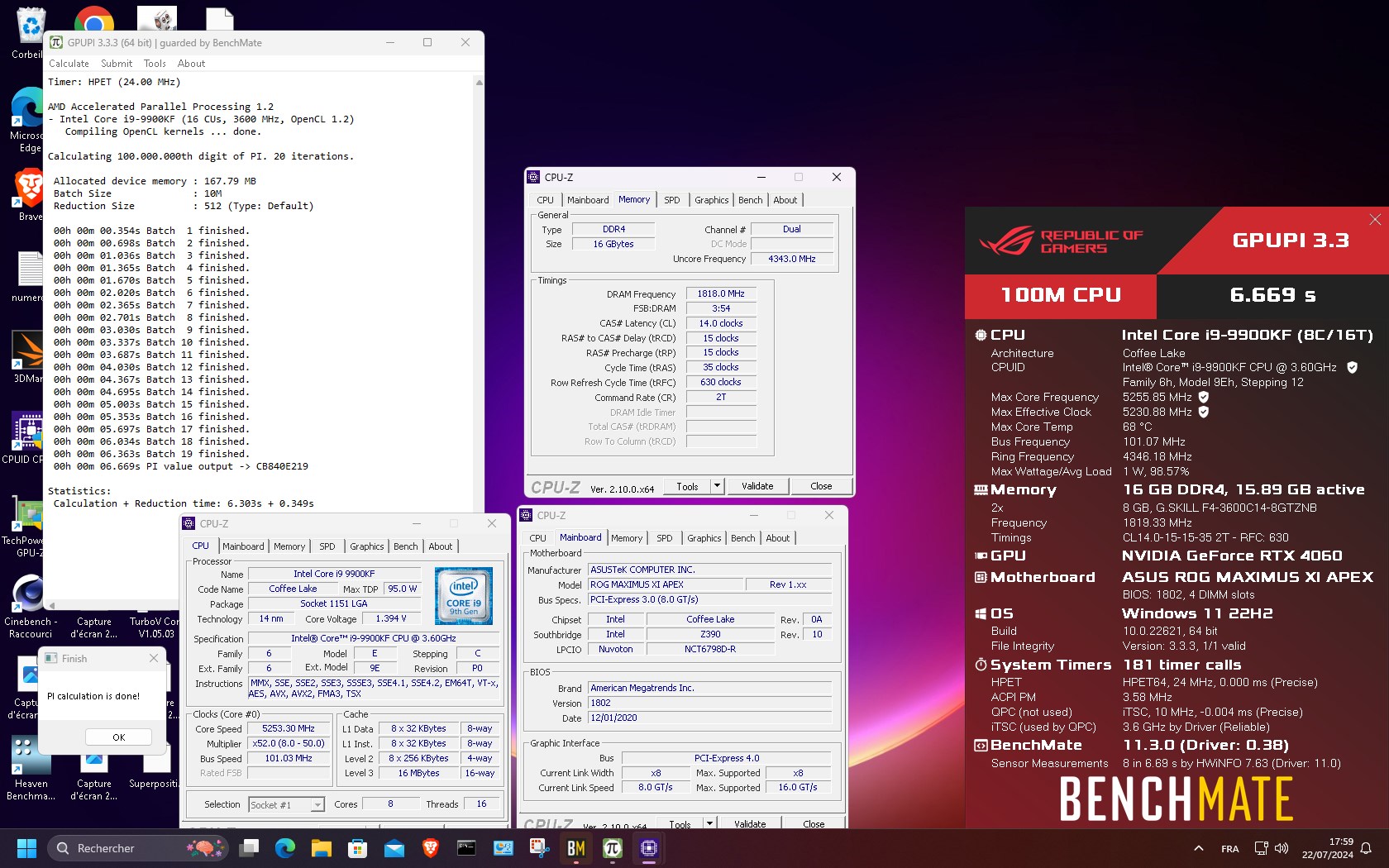
Task: Click the taskbar Rechercher search box
Action: click(139, 848)
